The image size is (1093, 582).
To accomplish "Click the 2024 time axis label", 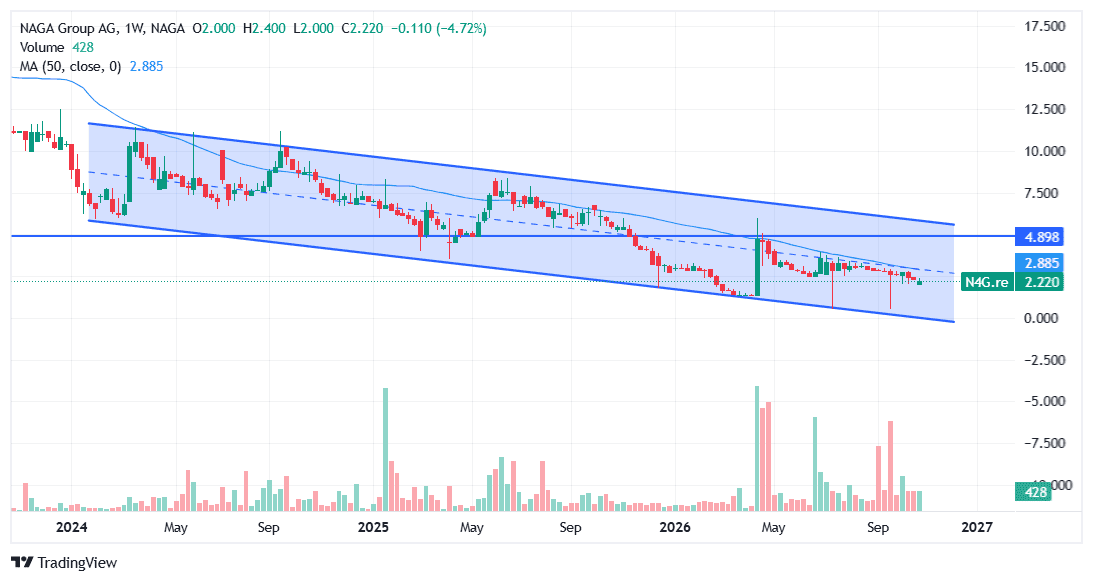I will click(x=71, y=528).
